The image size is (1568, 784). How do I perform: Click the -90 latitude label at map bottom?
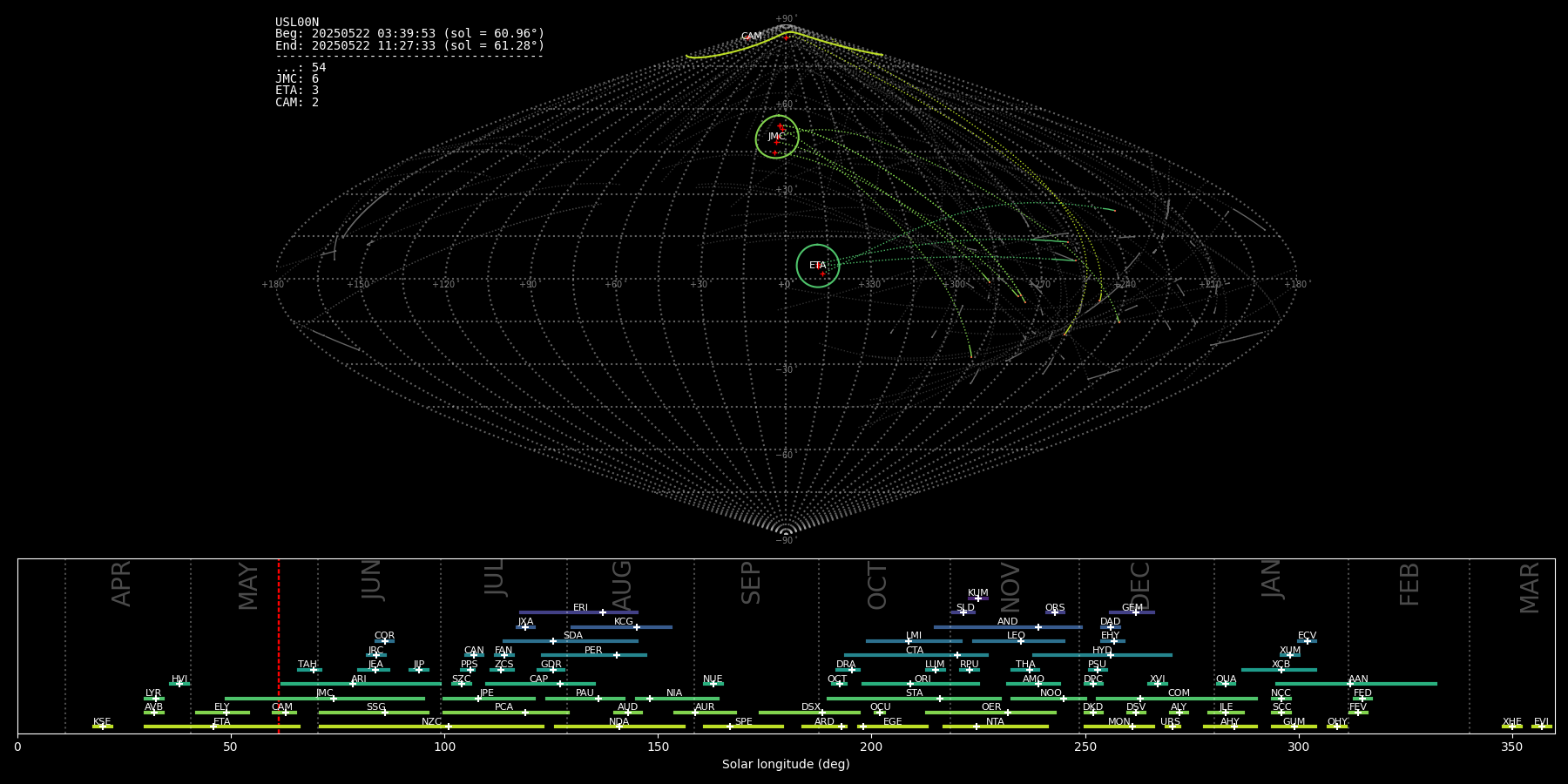785,541
